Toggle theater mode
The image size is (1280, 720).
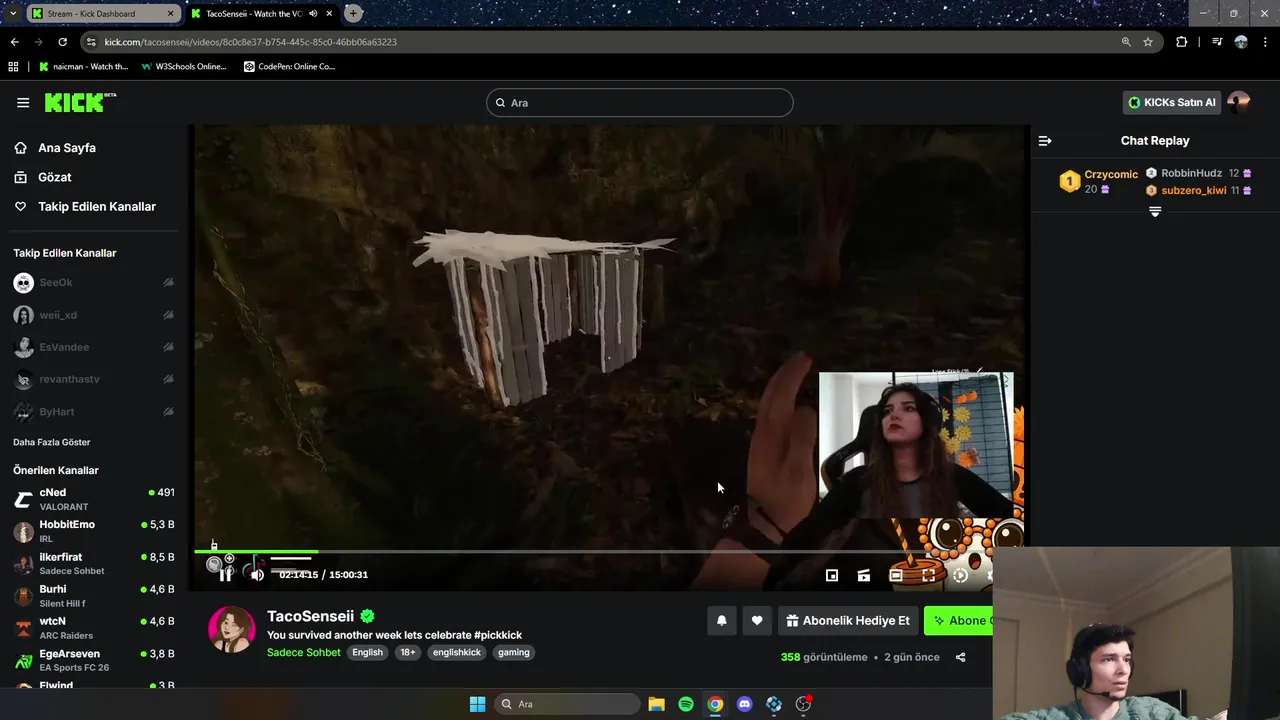coord(896,575)
